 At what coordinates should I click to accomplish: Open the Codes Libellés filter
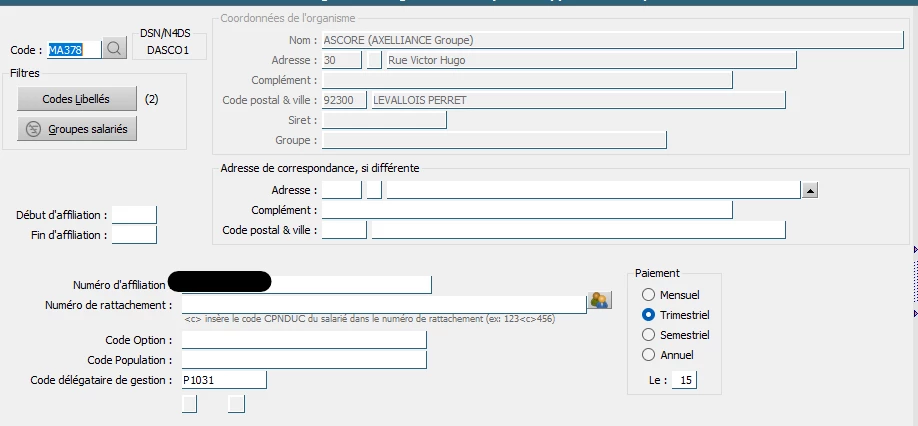(x=77, y=99)
